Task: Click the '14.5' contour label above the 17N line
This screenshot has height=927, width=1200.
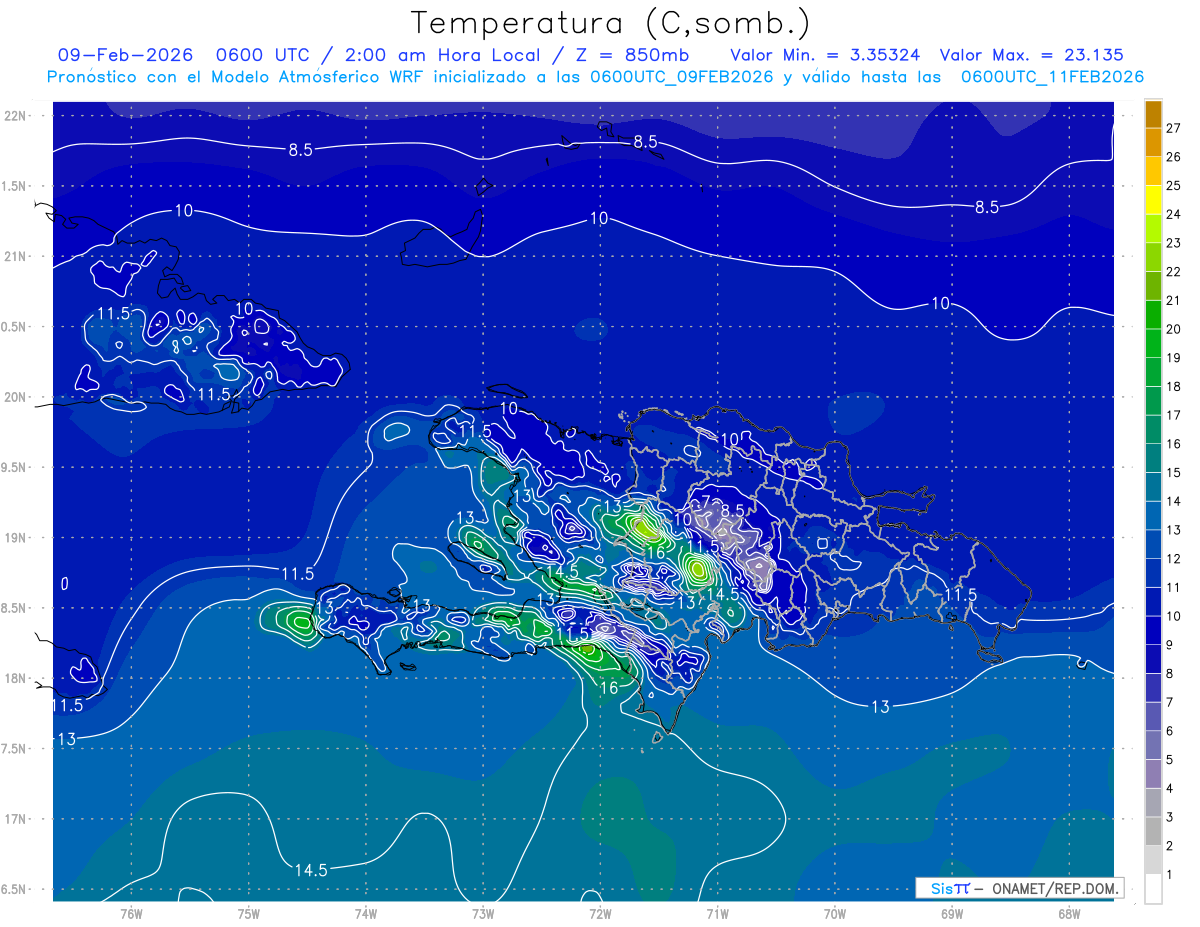Action: [x=311, y=870]
